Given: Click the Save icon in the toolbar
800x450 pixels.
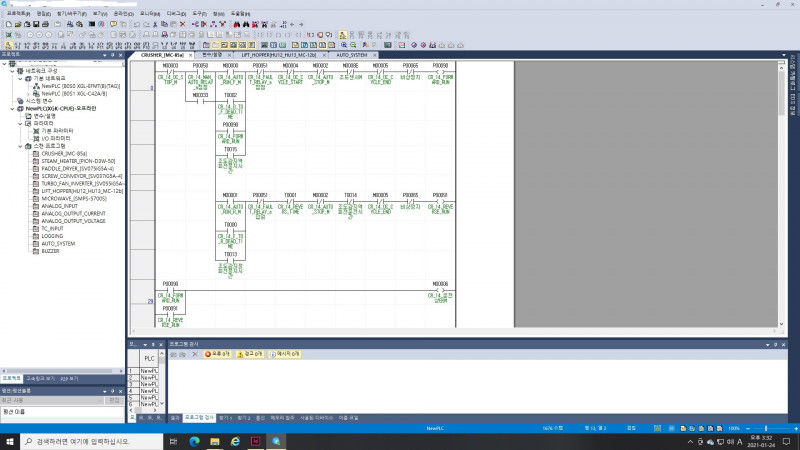Looking at the screenshot, I should 35,23.
